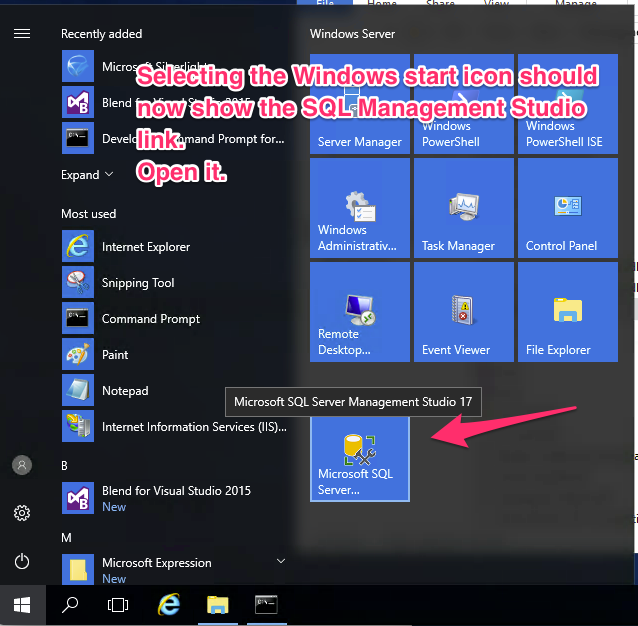Click the hamburger menu icon

tap(22, 33)
